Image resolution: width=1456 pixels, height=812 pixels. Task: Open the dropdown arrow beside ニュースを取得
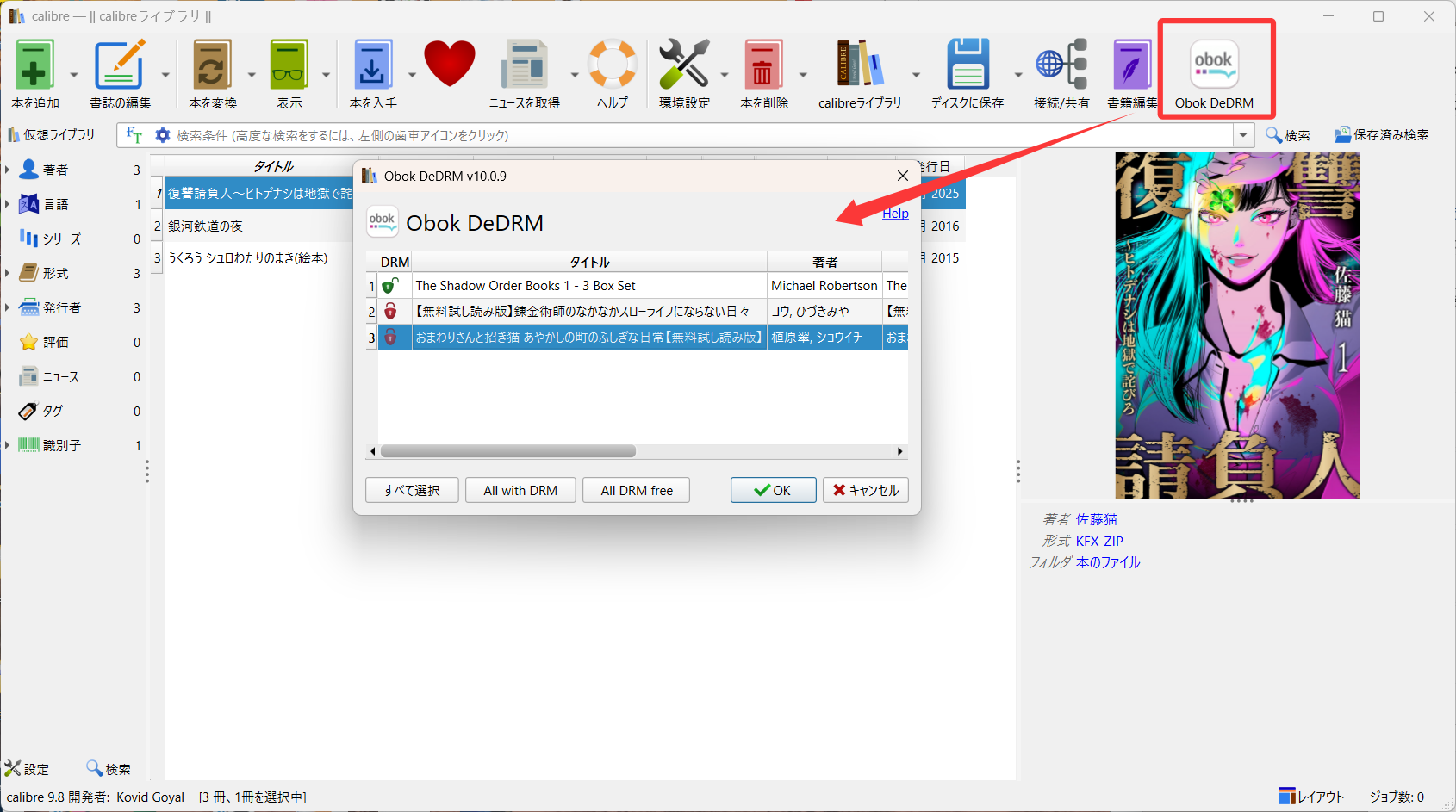(575, 75)
